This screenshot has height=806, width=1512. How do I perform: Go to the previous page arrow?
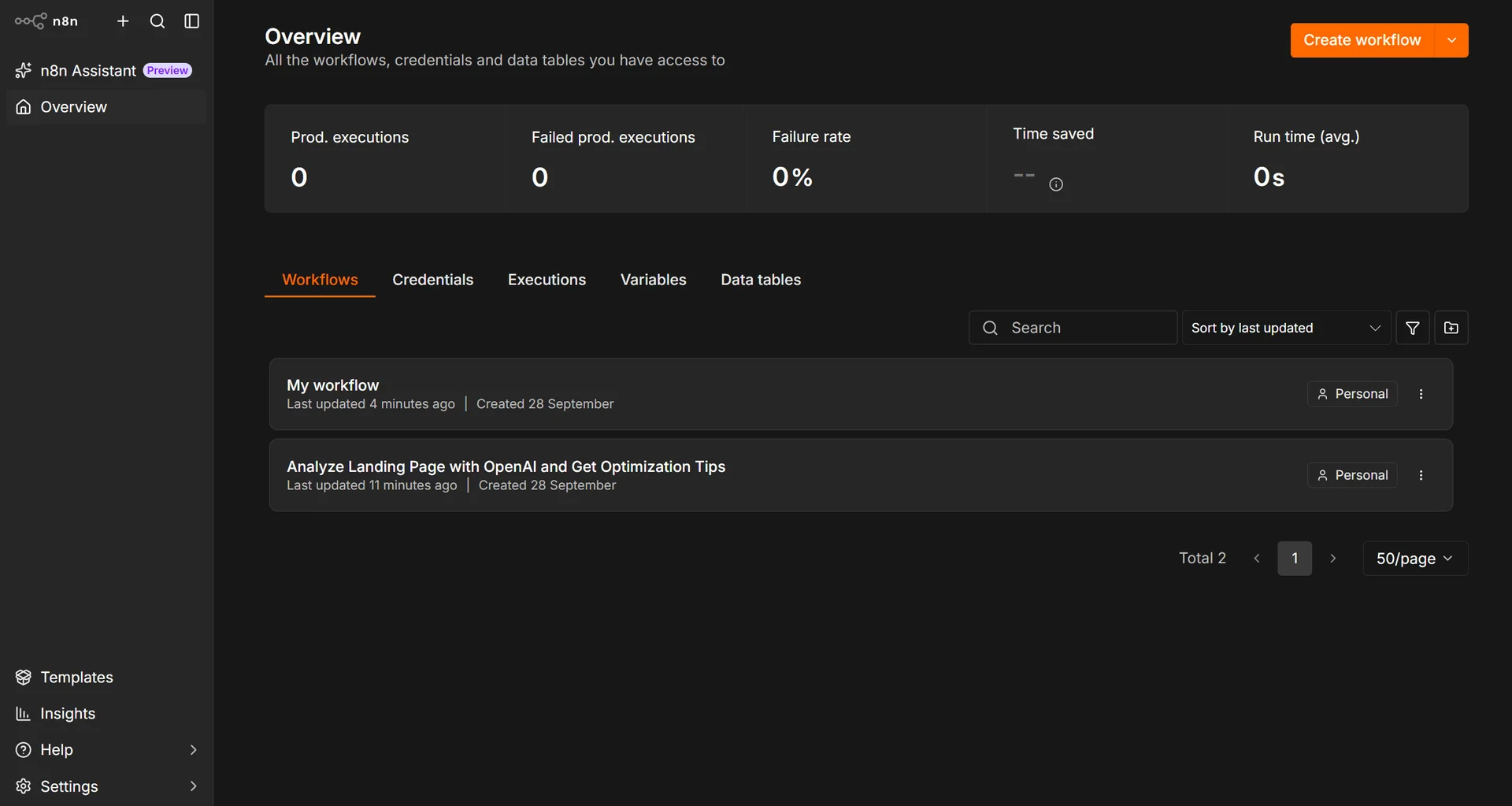tap(1257, 559)
